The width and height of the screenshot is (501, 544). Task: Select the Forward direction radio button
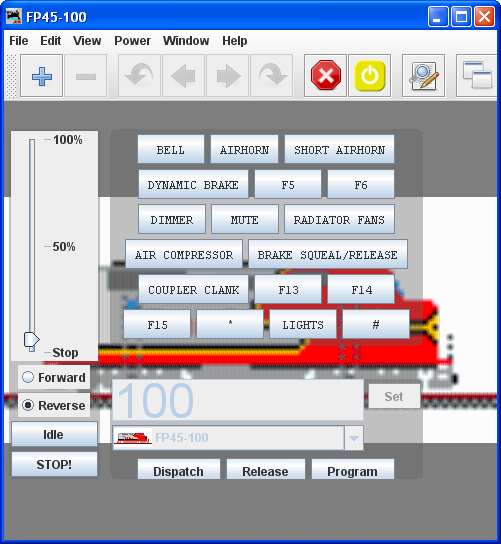tap(54, 377)
